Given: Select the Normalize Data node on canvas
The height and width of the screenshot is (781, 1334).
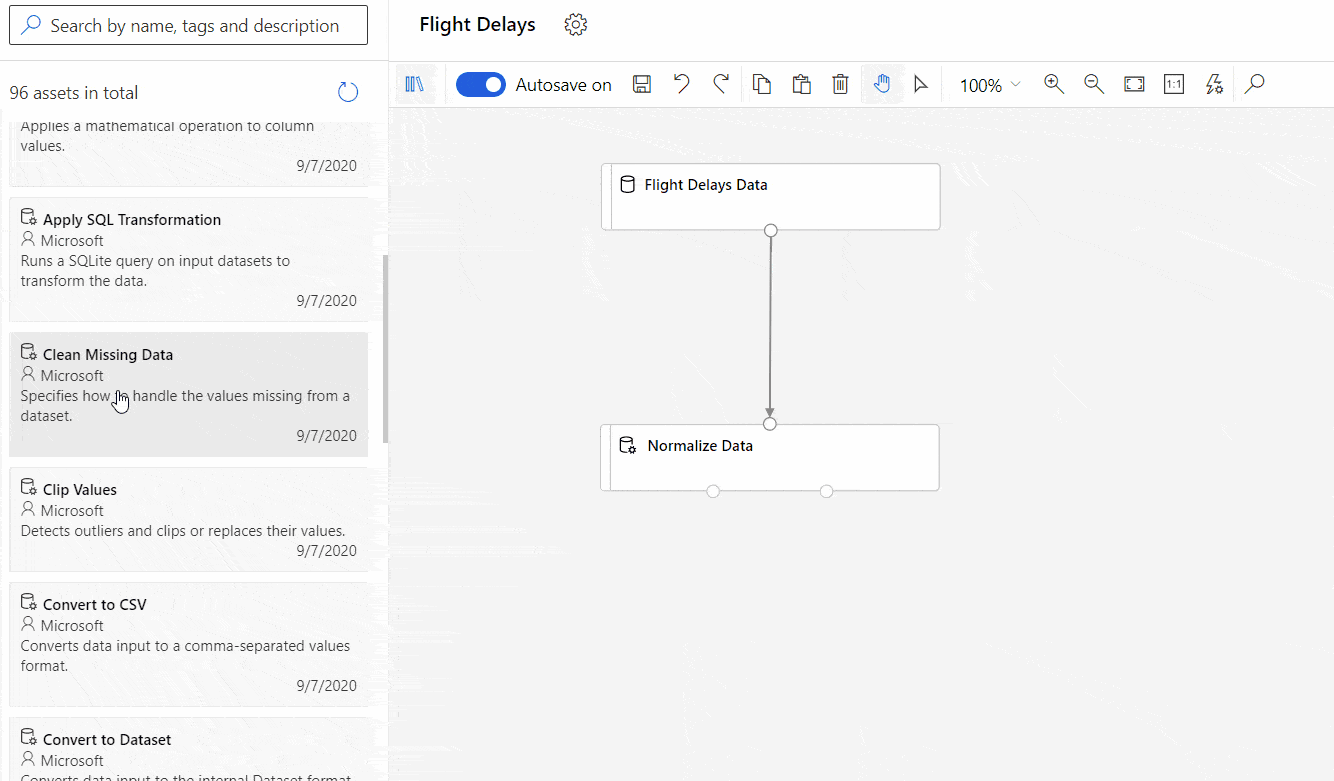Looking at the screenshot, I should [770, 457].
